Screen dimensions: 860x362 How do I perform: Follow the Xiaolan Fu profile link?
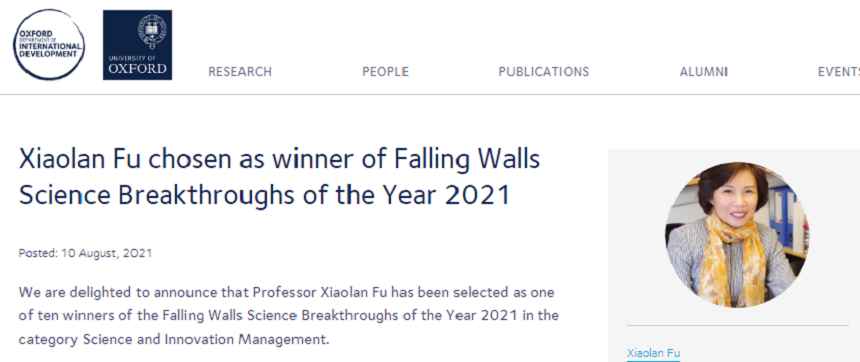tap(653, 353)
